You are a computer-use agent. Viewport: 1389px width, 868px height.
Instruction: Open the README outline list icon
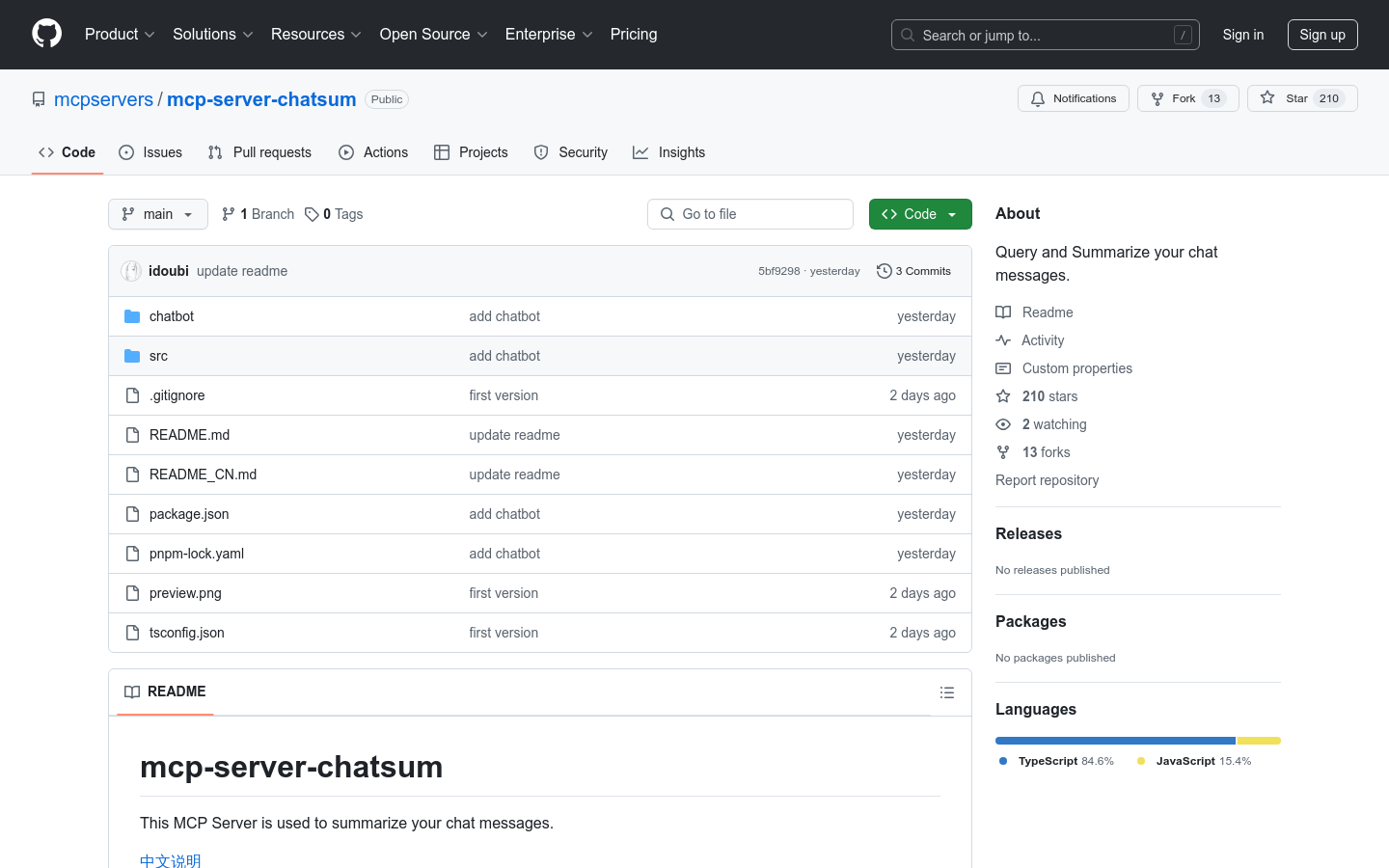(x=947, y=692)
